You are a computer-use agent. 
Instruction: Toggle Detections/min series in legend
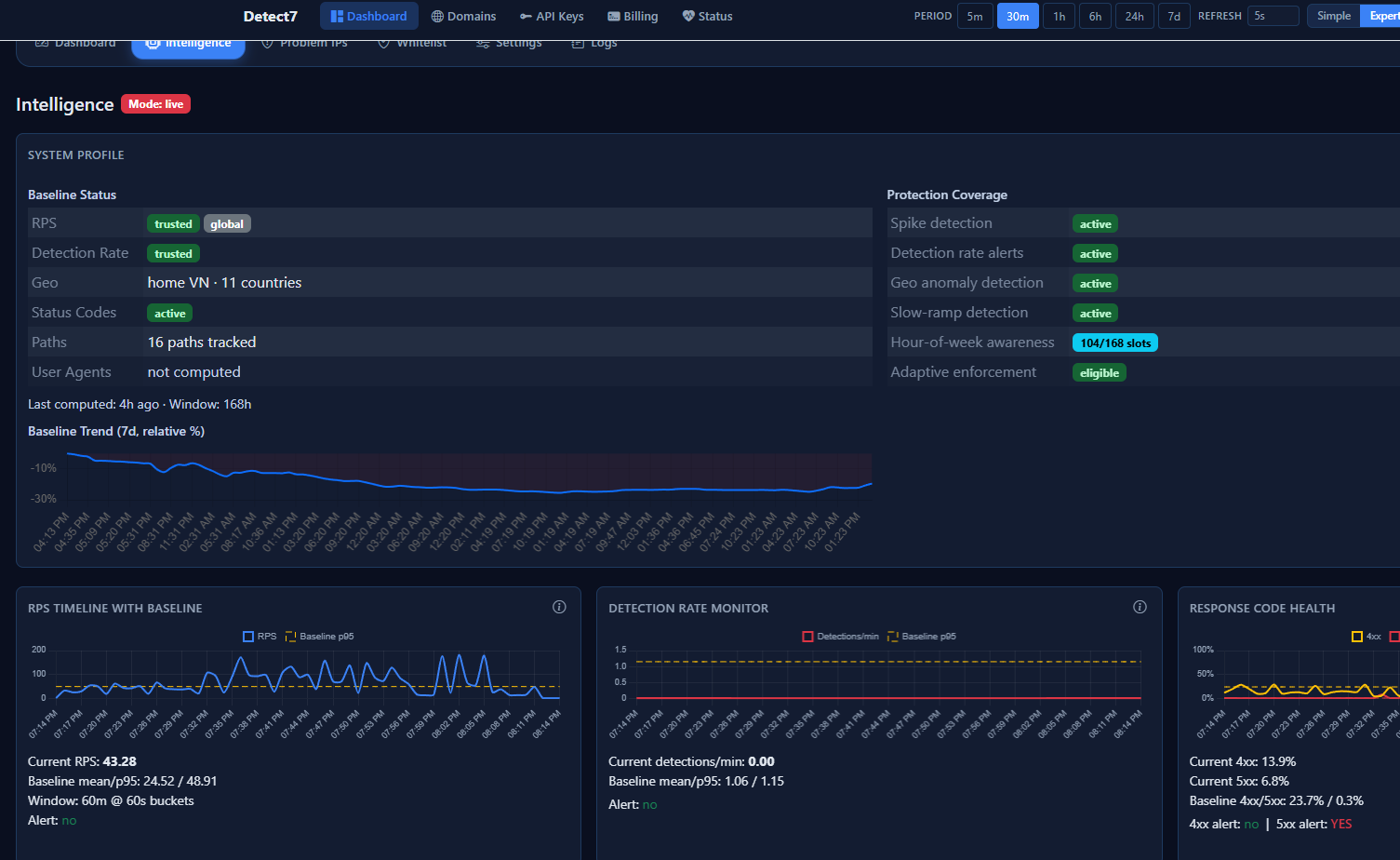pyautogui.click(x=807, y=637)
